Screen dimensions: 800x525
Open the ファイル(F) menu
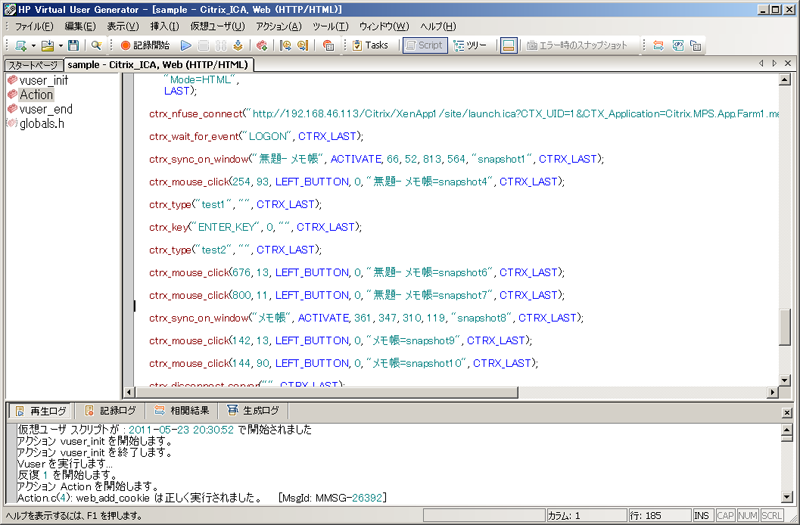click(x=34, y=27)
